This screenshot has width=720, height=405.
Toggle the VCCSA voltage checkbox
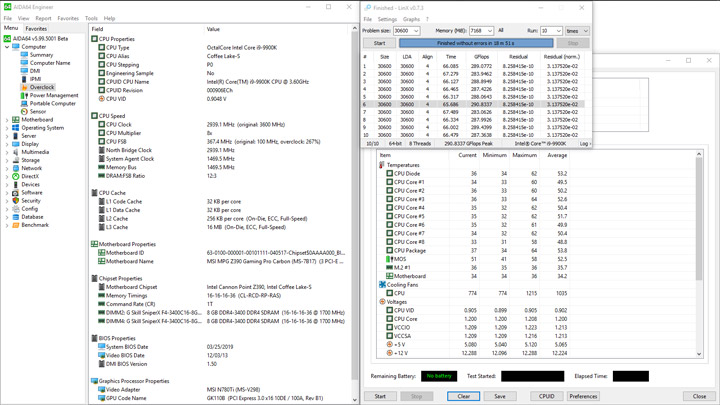389,336
